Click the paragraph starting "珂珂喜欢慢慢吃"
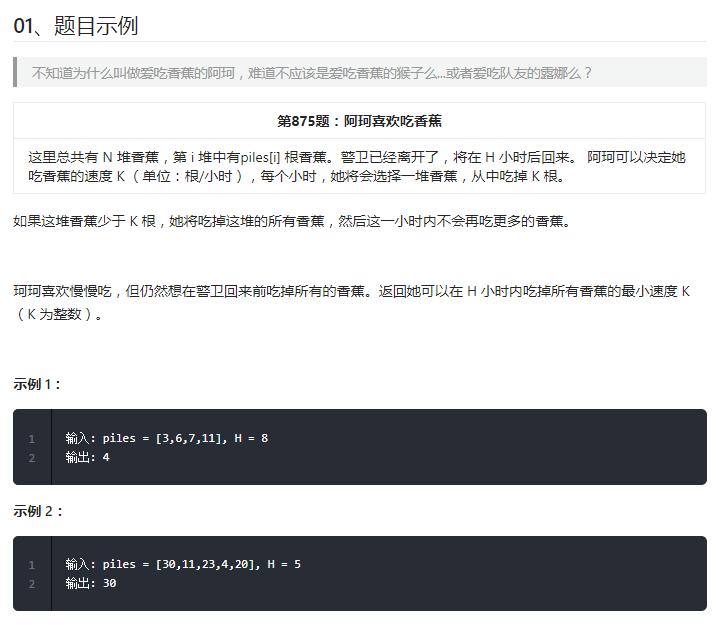This screenshot has width=716, height=625. (352, 303)
